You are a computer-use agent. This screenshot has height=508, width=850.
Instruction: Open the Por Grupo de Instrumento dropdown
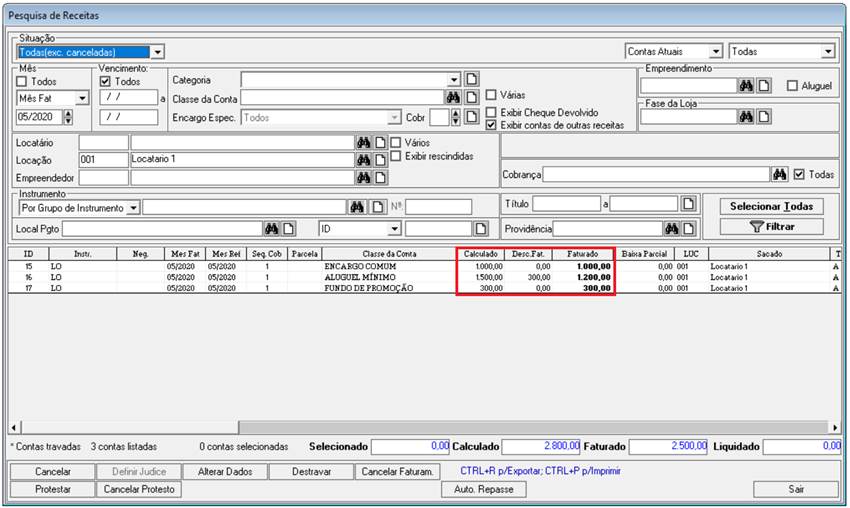pos(133,208)
